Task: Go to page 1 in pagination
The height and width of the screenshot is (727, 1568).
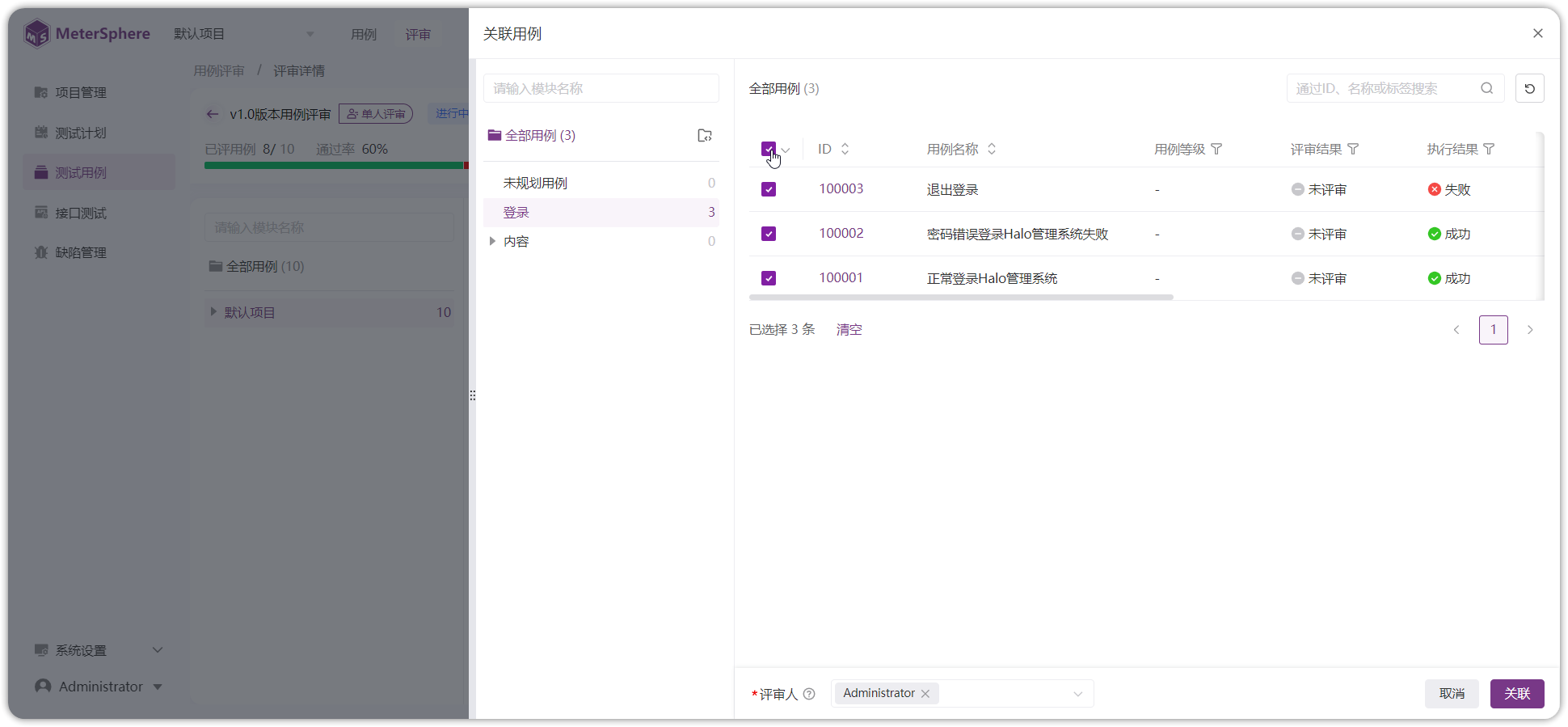Action: pyautogui.click(x=1493, y=330)
